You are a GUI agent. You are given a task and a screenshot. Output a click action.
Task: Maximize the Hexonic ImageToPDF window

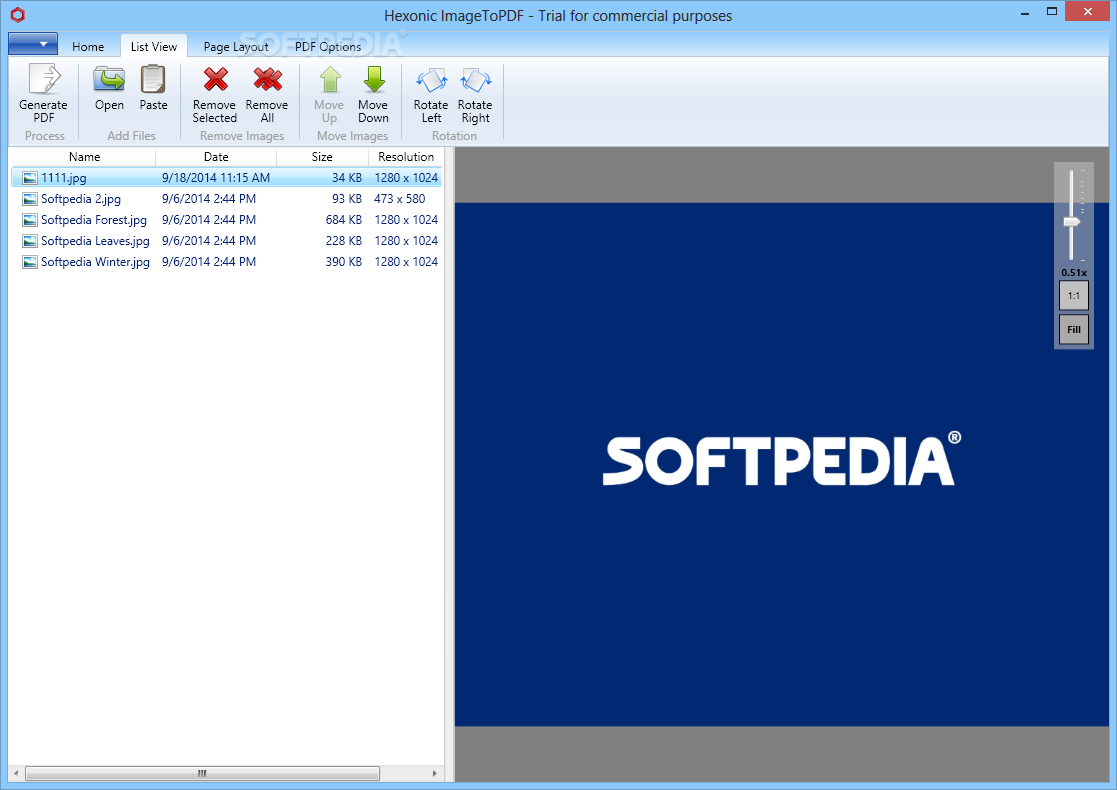point(1051,11)
